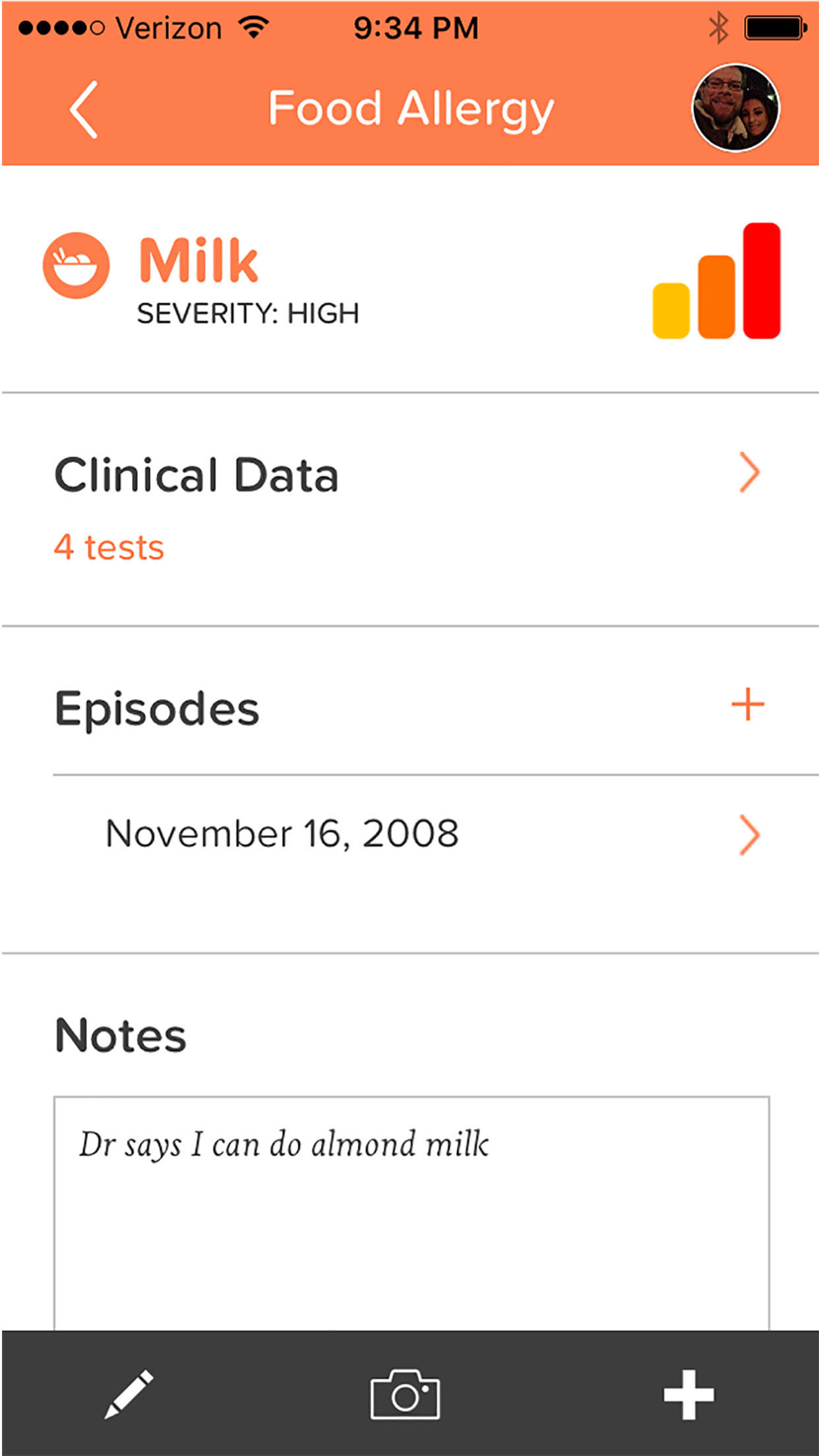The image size is (819, 1456).
Task: Open the camera icon in bottom bar
Action: [405, 1394]
